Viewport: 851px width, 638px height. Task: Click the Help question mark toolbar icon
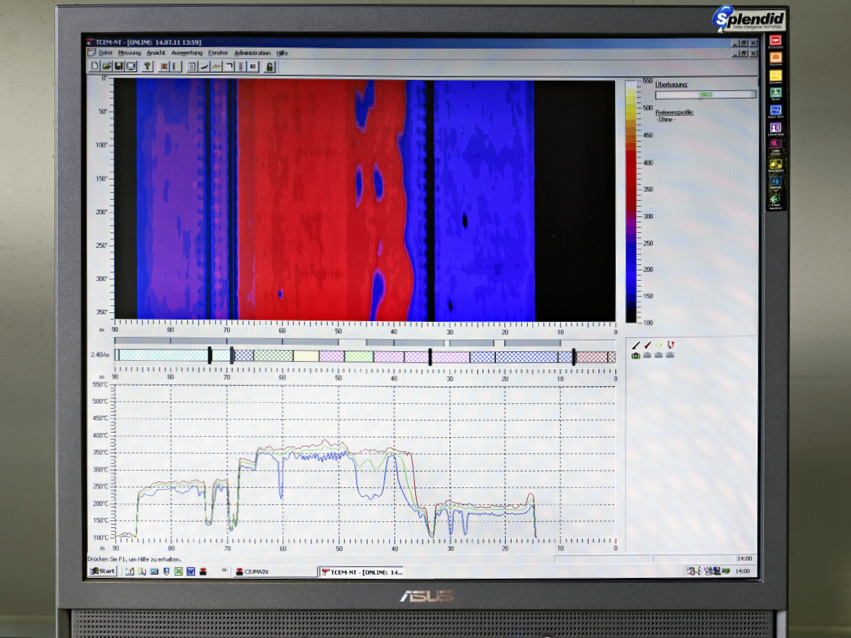pos(147,66)
